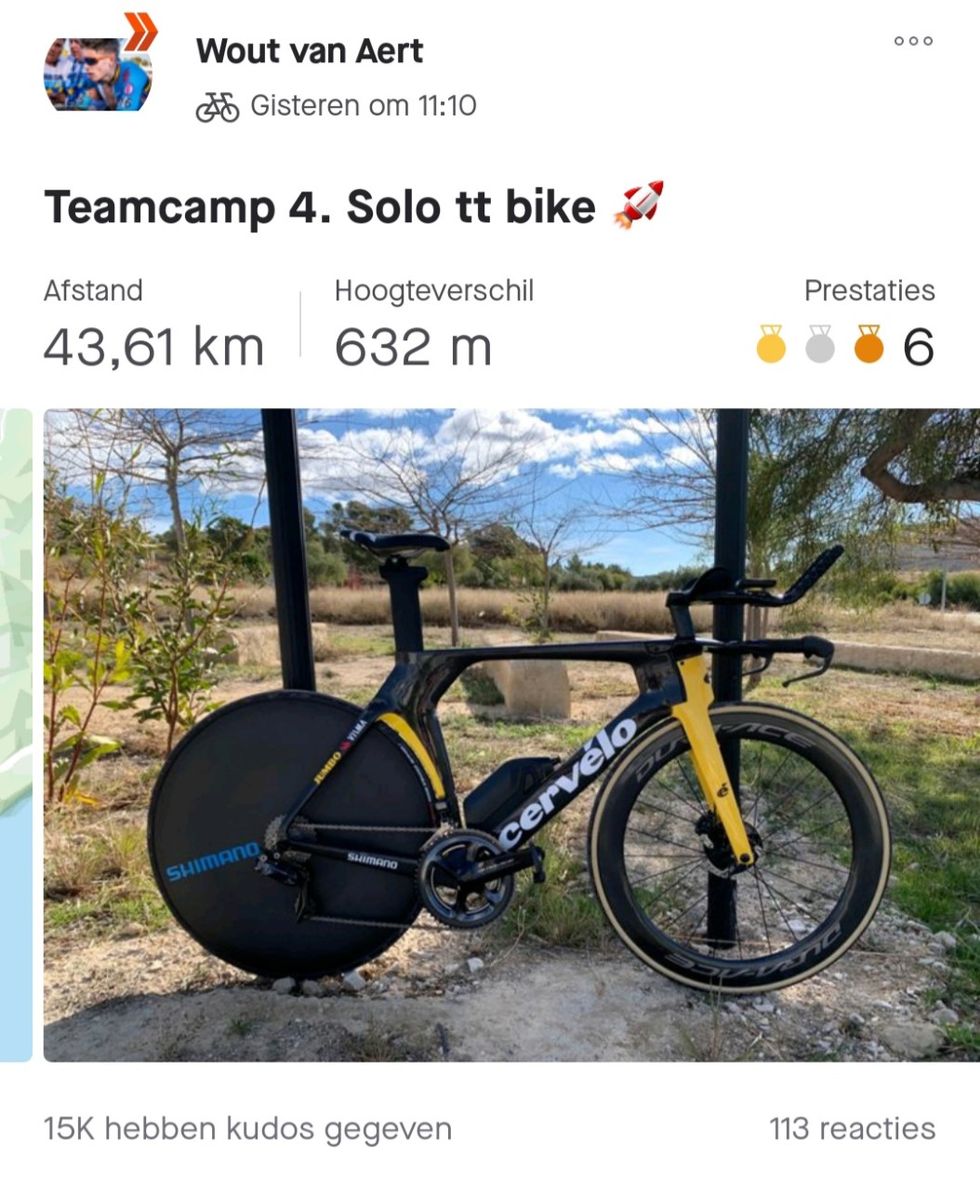Click the silver medal icon
This screenshot has width=980, height=1190.
click(x=820, y=345)
